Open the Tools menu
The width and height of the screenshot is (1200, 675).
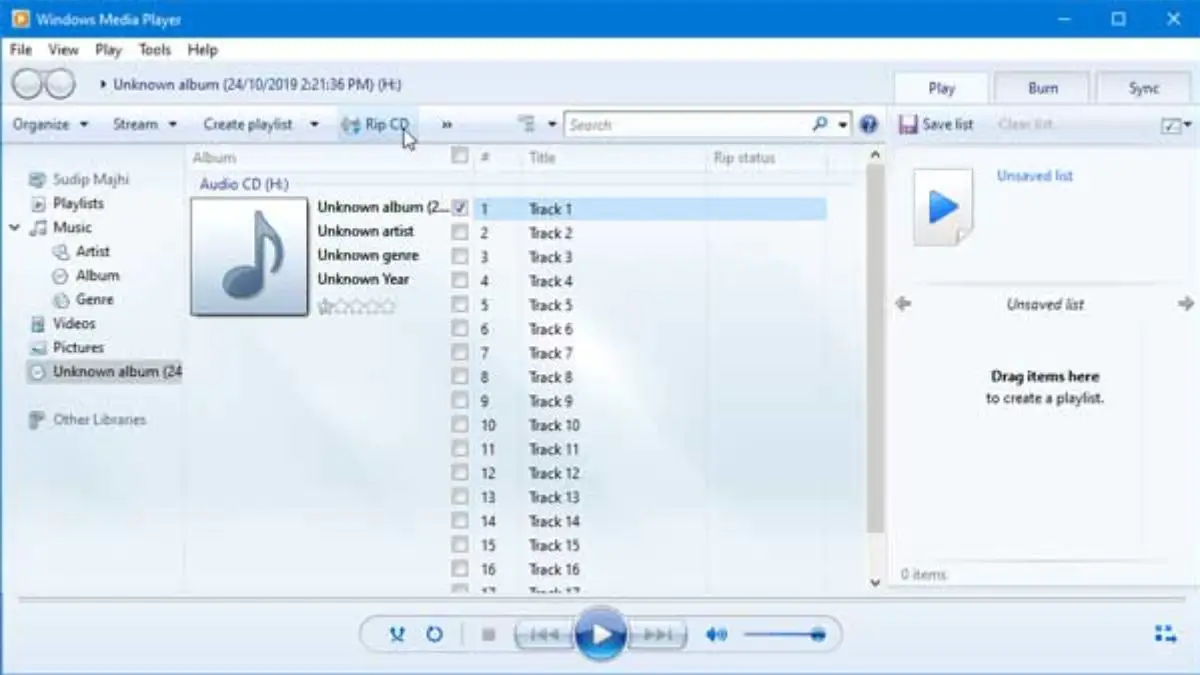click(x=155, y=50)
